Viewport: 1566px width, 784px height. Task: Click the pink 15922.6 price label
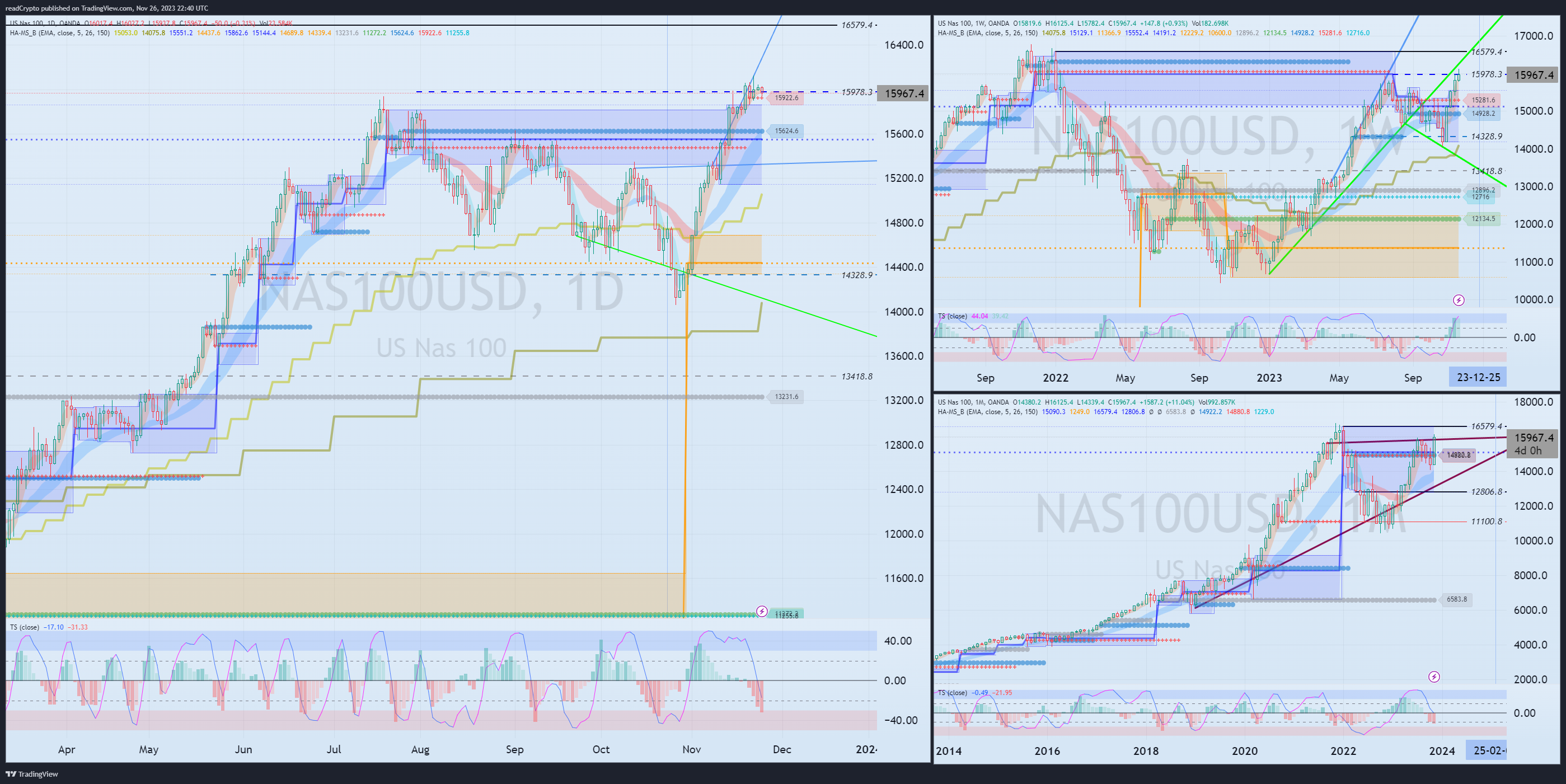[786, 97]
